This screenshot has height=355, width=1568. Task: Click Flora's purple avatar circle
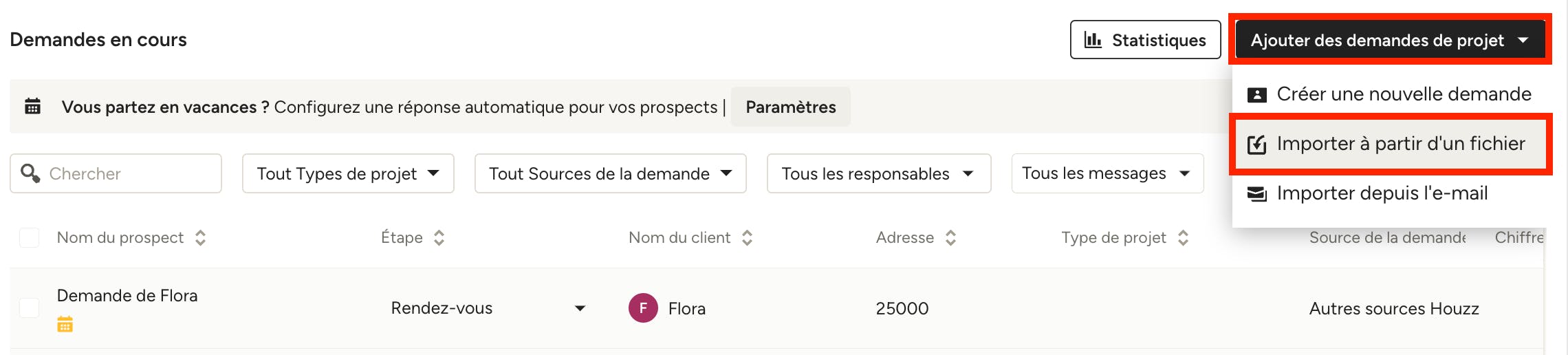(643, 308)
